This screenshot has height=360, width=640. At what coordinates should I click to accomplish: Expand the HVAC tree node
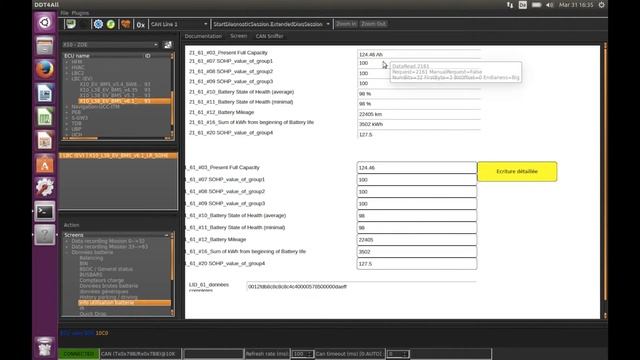click(x=67, y=67)
